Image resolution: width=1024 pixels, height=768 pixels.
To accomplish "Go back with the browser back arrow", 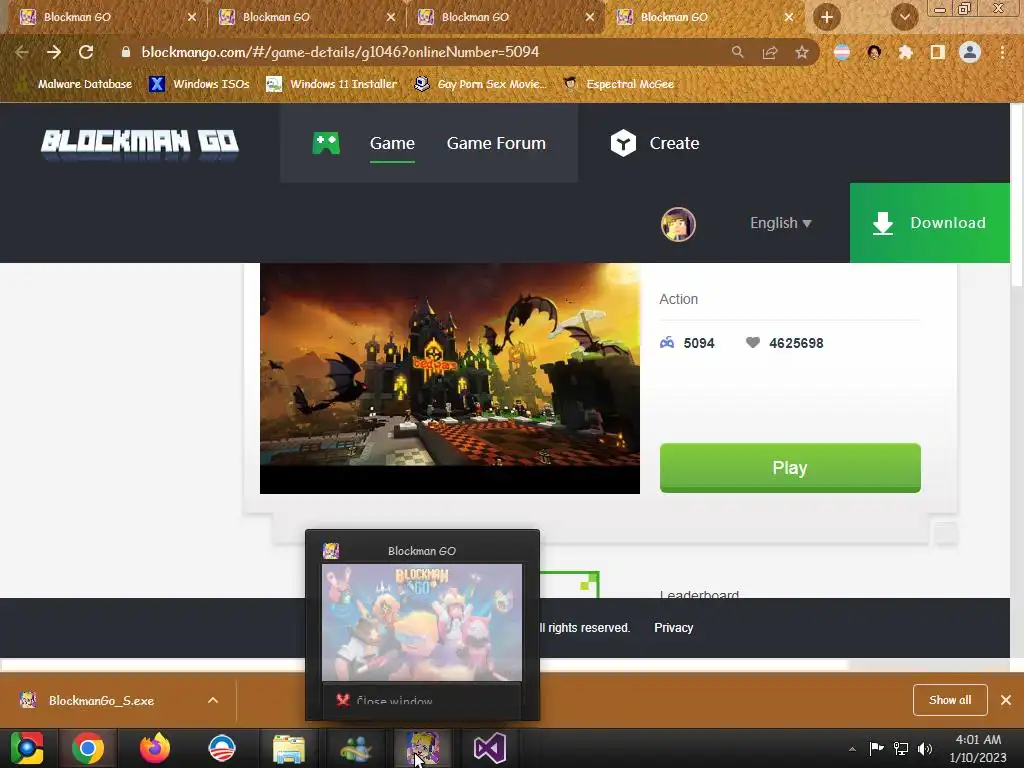I will tap(22, 52).
